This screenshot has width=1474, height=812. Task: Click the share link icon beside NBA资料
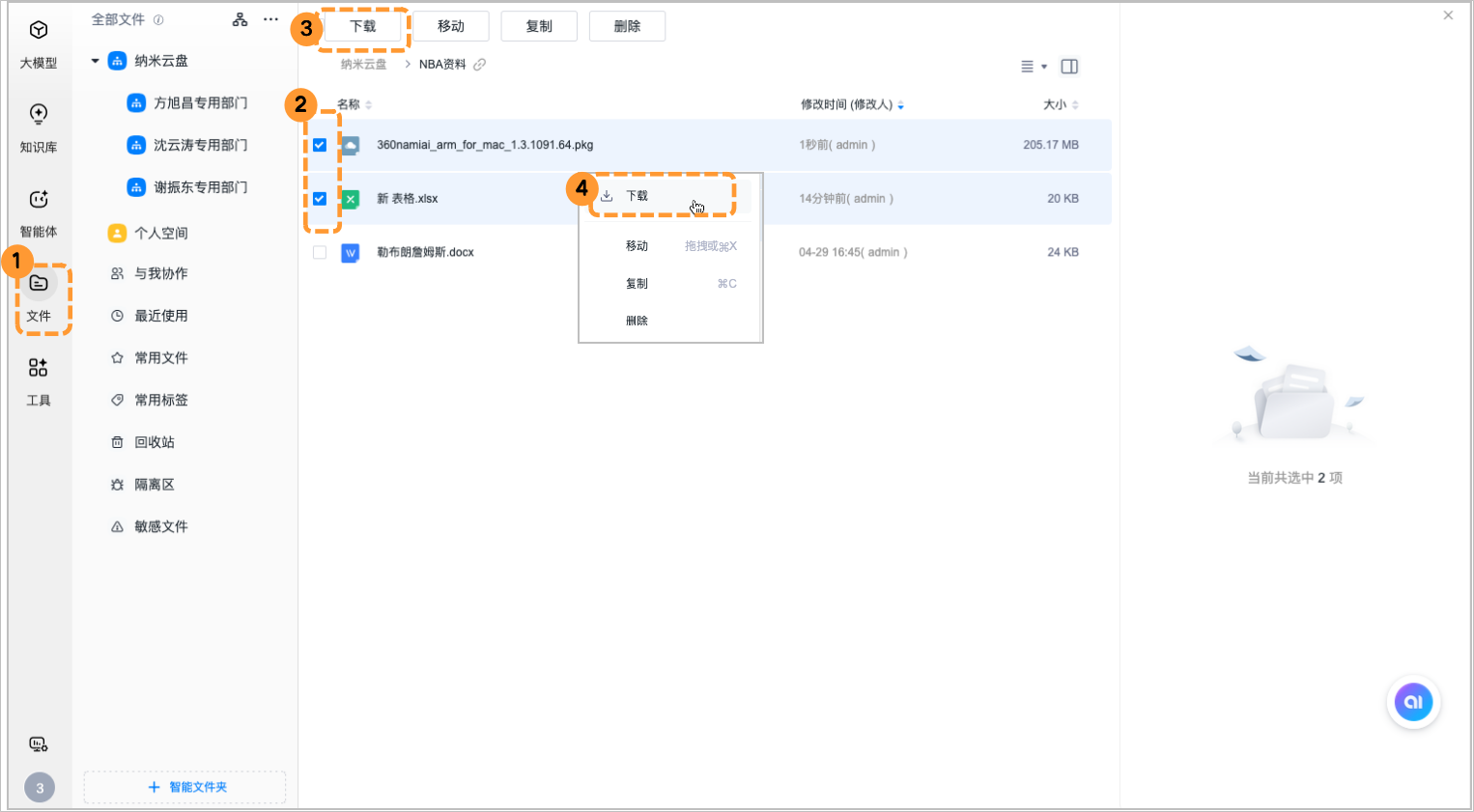[x=477, y=64]
